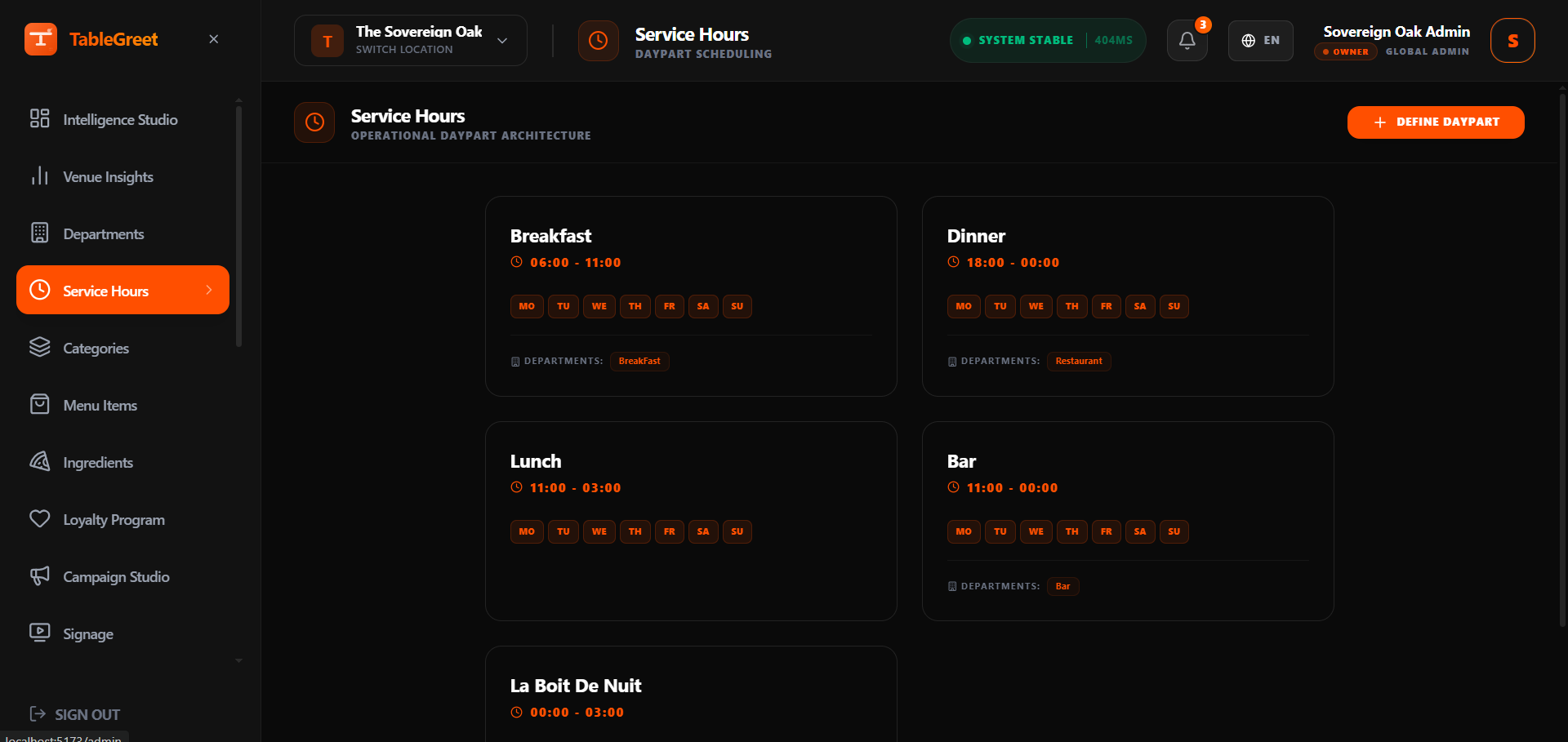Image resolution: width=1568 pixels, height=742 pixels.
Task: Click the sidebar scroll down arrow
Action: click(x=238, y=660)
